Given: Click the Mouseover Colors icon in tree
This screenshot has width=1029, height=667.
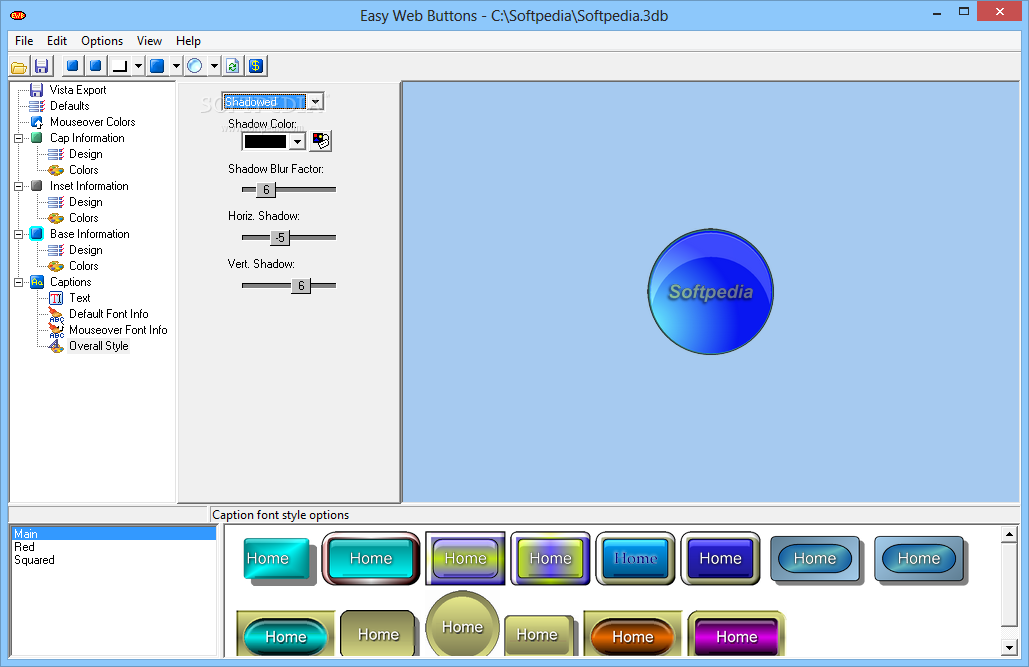Looking at the screenshot, I should pos(37,122).
